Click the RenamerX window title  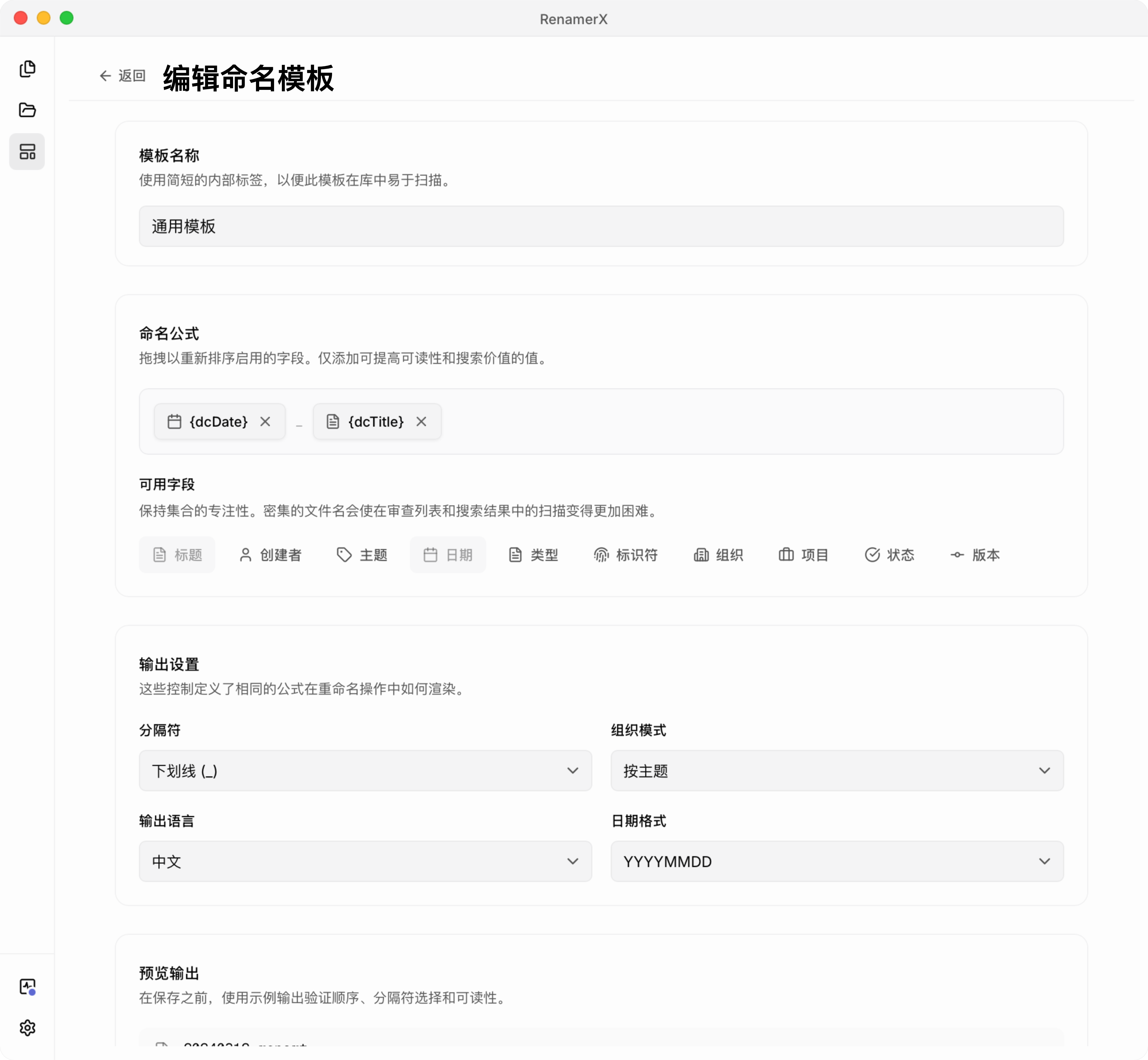pyautogui.click(x=573, y=19)
